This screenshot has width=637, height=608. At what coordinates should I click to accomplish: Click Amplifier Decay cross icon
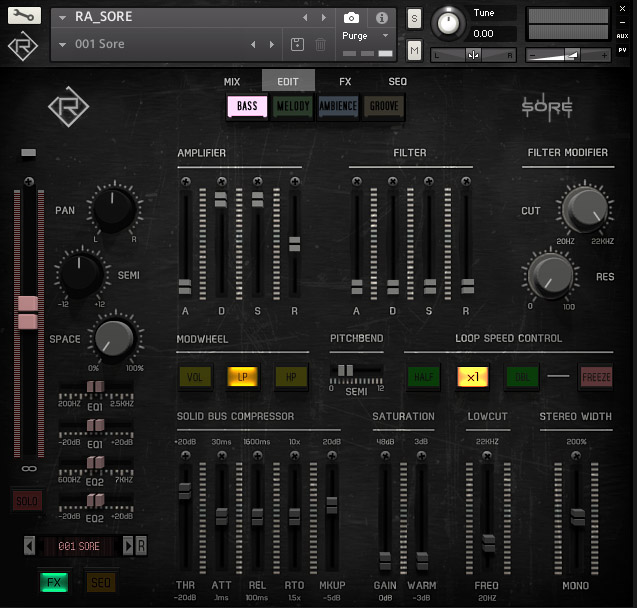coord(221,181)
